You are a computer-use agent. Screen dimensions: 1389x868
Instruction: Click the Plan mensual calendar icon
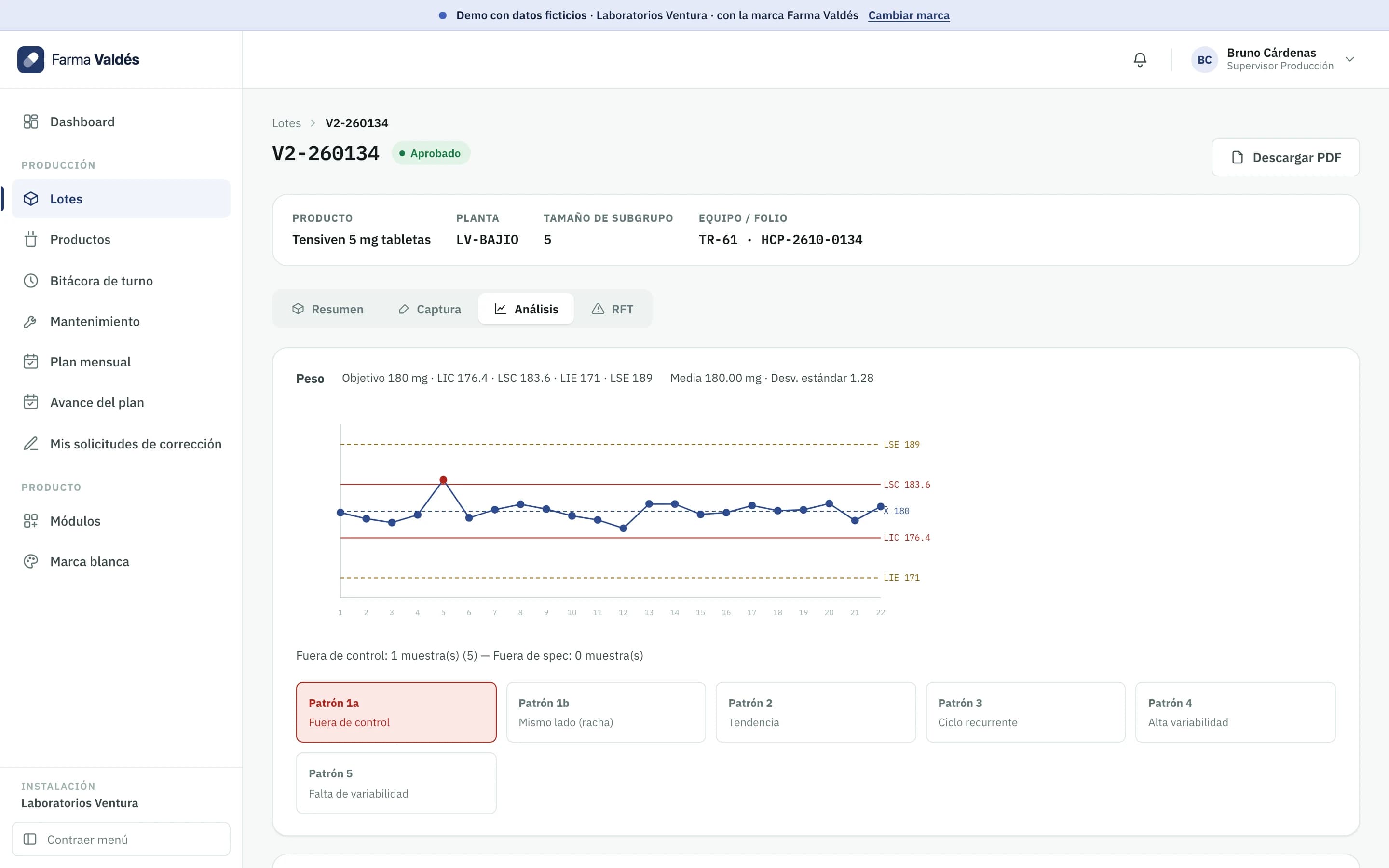(x=30, y=362)
